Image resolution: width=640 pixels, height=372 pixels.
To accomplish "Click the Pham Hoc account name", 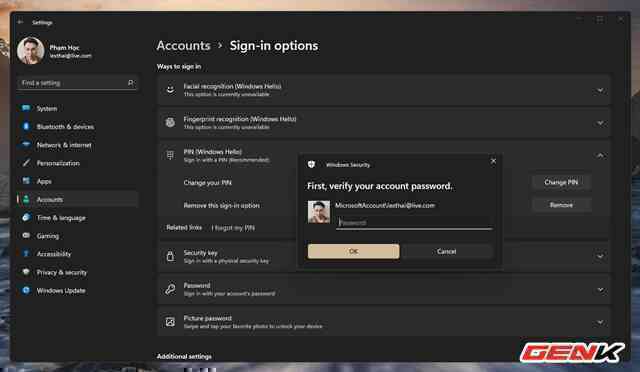I will [x=64, y=47].
